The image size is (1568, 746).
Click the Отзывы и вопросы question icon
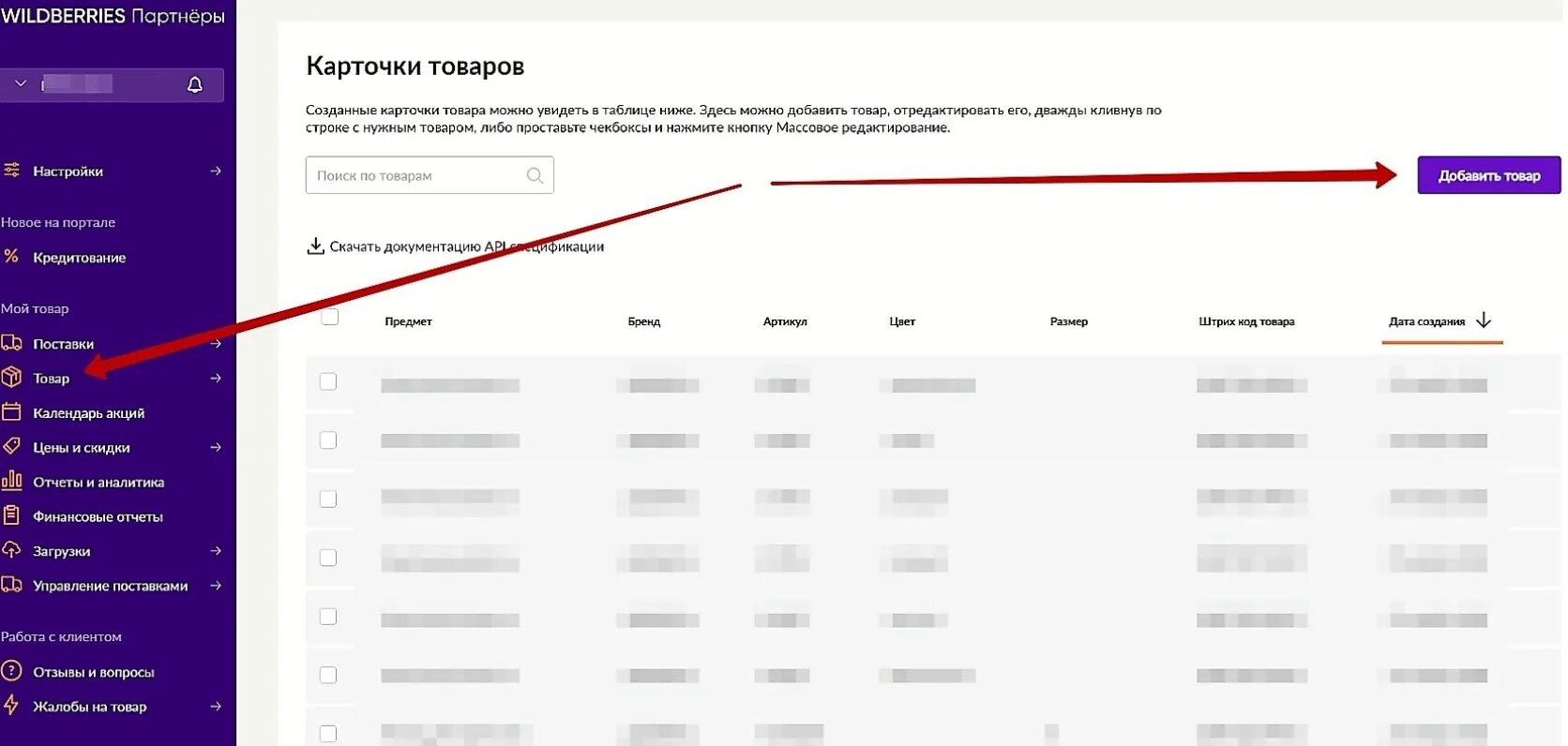(x=11, y=671)
